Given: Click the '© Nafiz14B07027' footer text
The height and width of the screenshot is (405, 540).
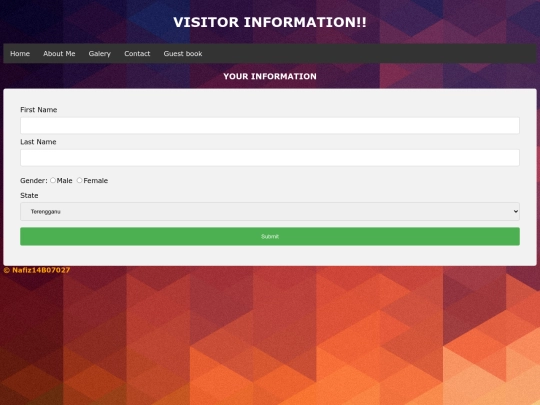Looking at the screenshot, I should (37, 270).
